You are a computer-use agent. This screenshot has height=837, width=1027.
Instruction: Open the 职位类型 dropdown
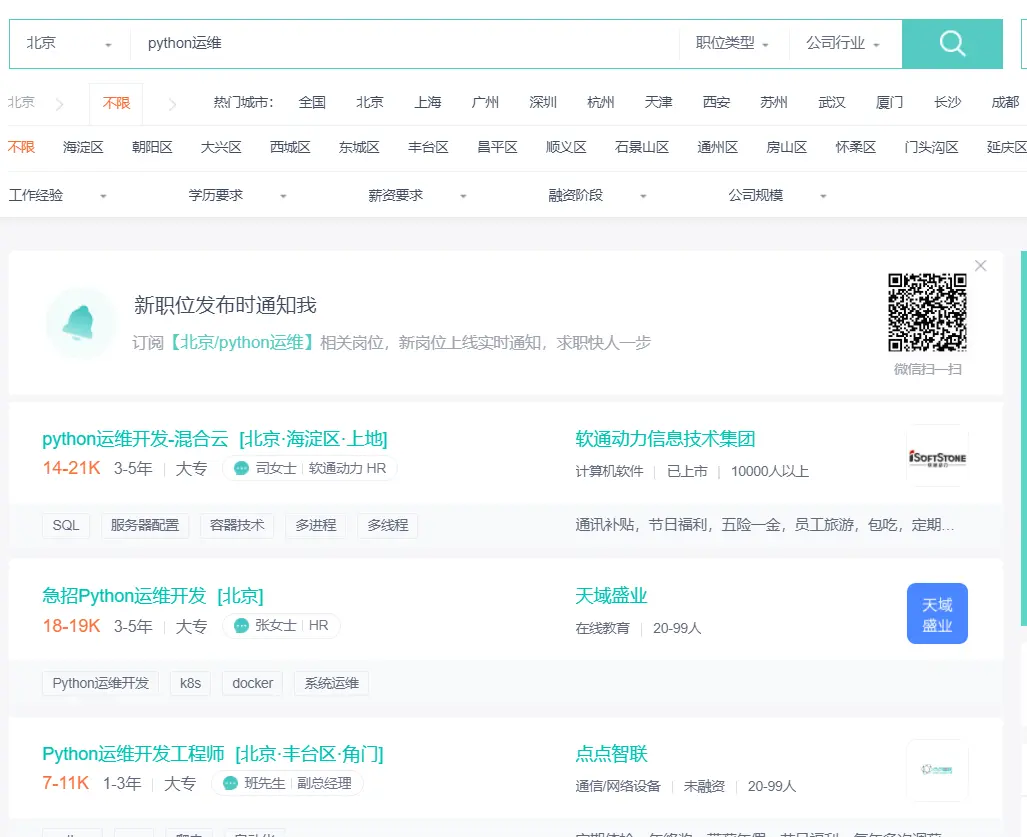point(732,43)
